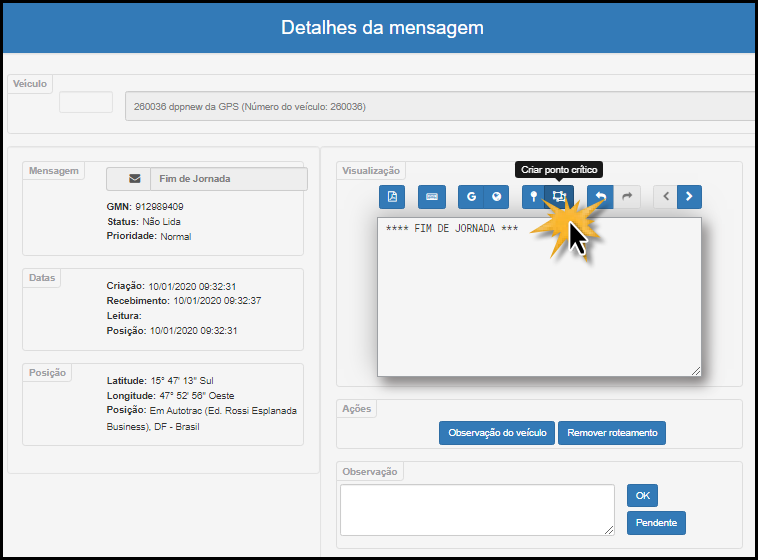Click the reply arrow icon

[x=600, y=197]
